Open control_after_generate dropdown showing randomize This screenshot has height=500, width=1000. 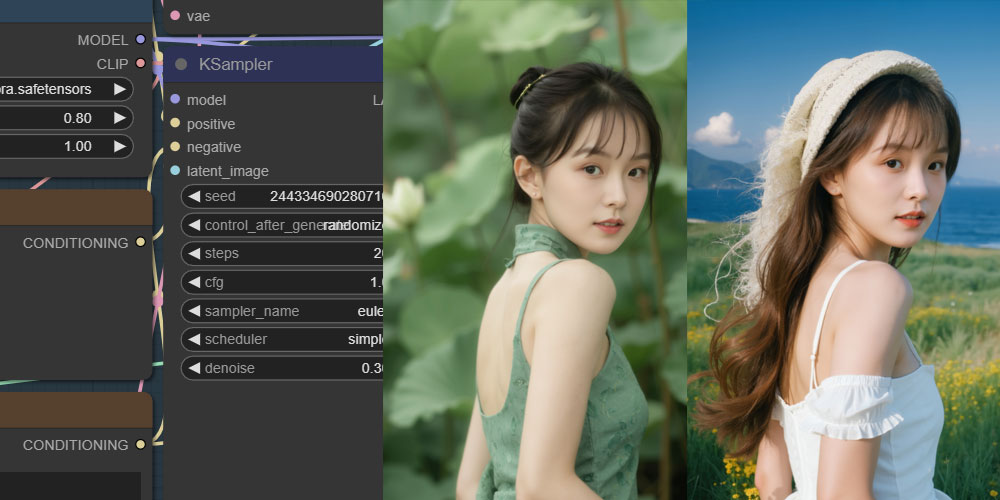click(282, 225)
